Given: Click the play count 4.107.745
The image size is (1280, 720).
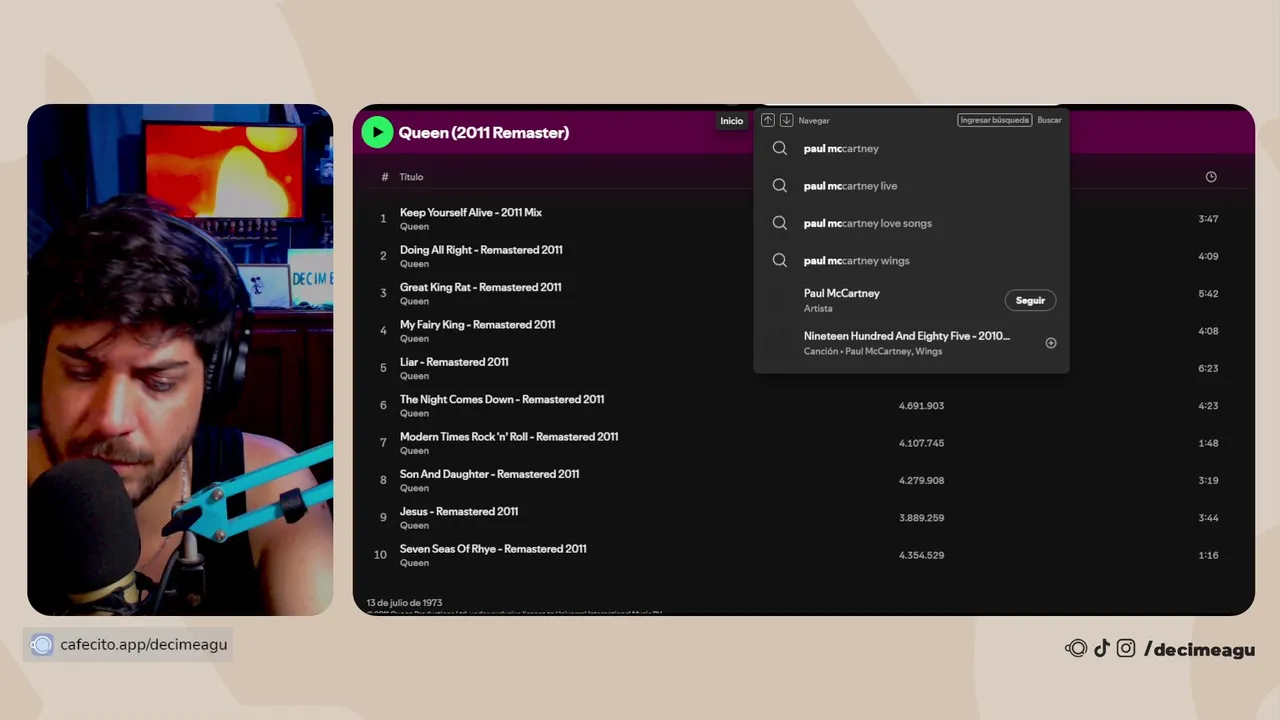Looking at the screenshot, I should click(x=921, y=443).
